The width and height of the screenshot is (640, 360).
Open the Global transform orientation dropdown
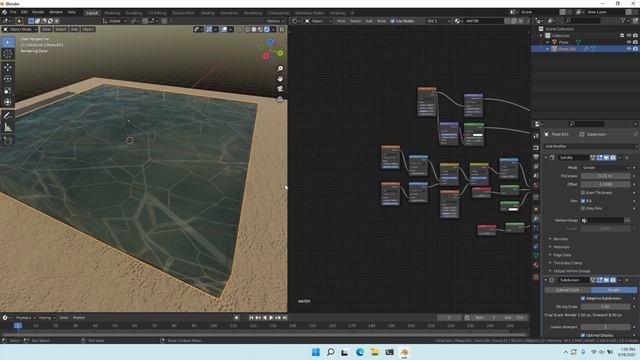(x=114, y=21)
